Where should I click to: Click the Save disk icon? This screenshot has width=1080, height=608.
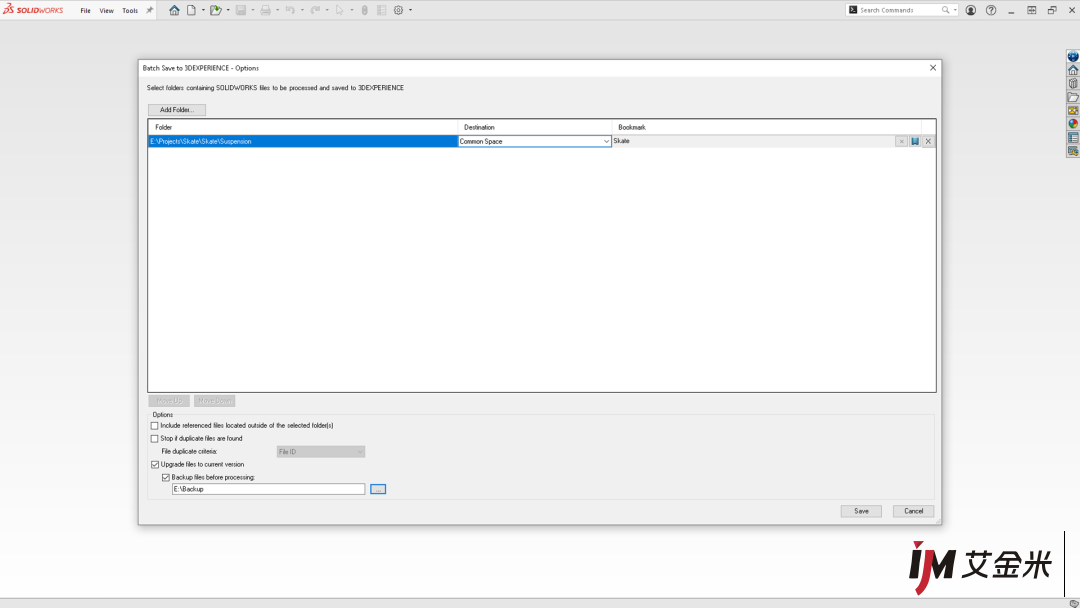pos(241,10)
